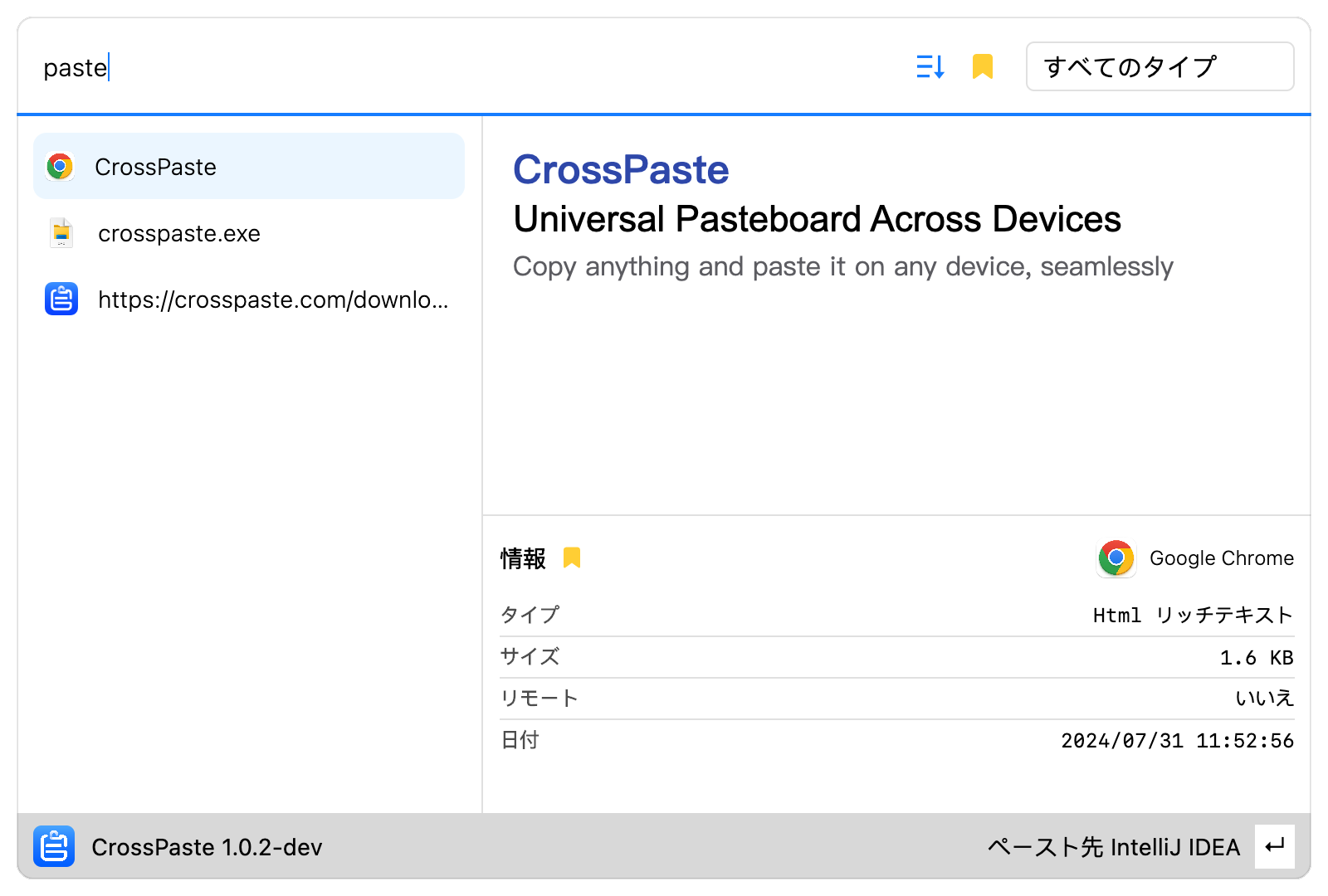Click 'CrossPaste 1.0.2-dev' version text

207,847
